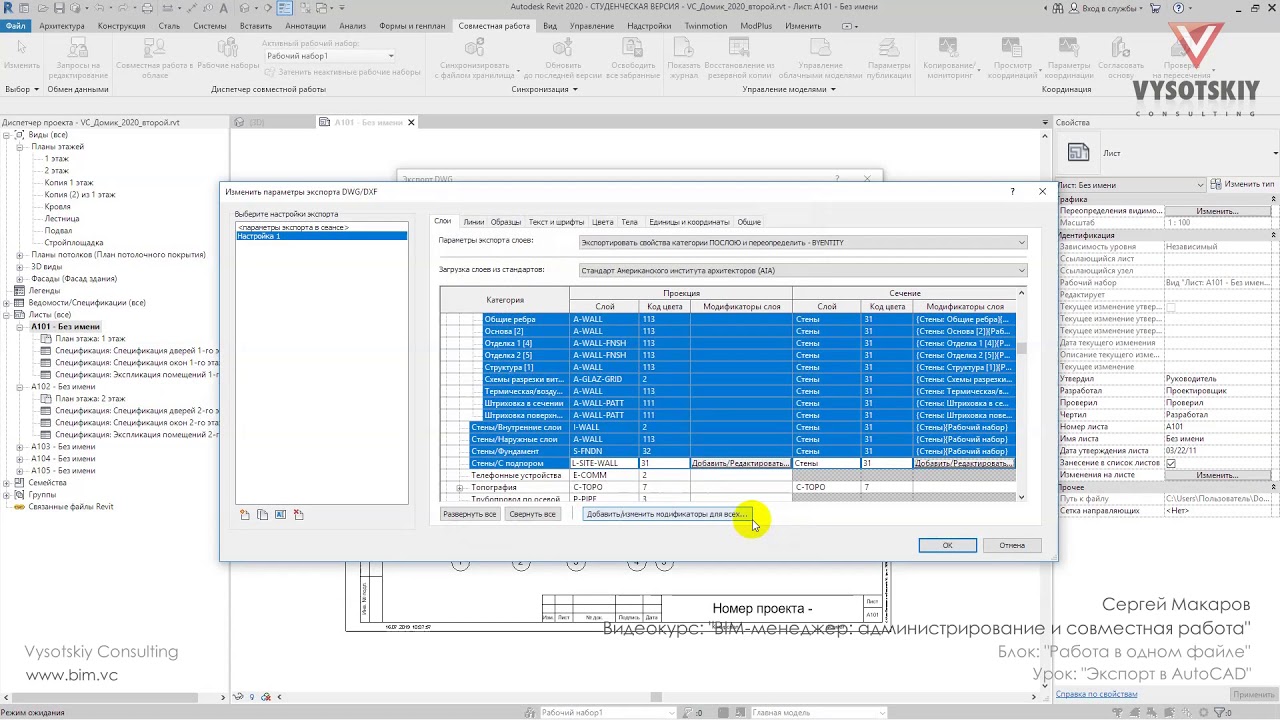This screenshot has width=1280, height=720.
Task: Expand 'A103 - Без имени' sheet node
Action: 19,447
